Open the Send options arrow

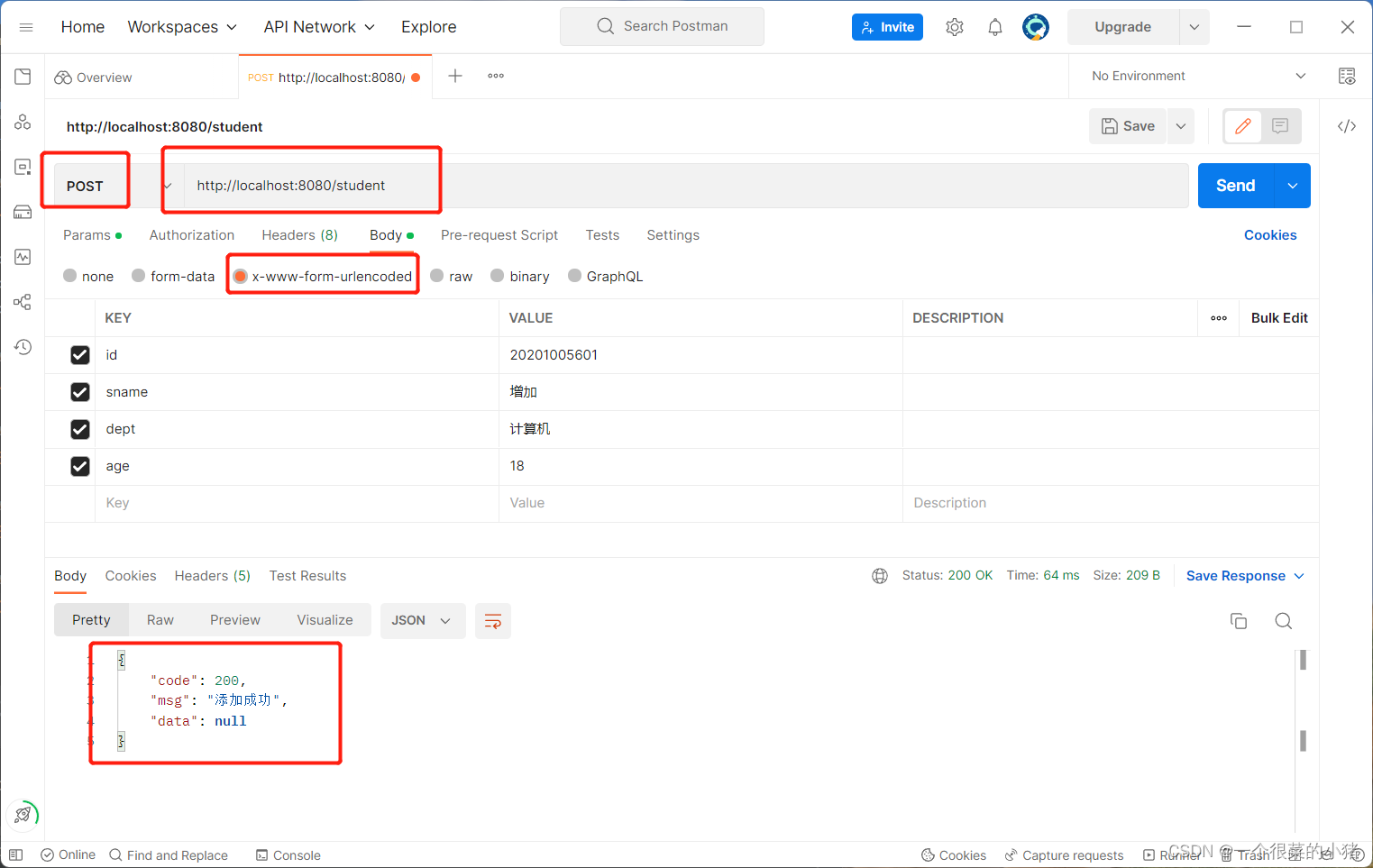(1293, 186)
